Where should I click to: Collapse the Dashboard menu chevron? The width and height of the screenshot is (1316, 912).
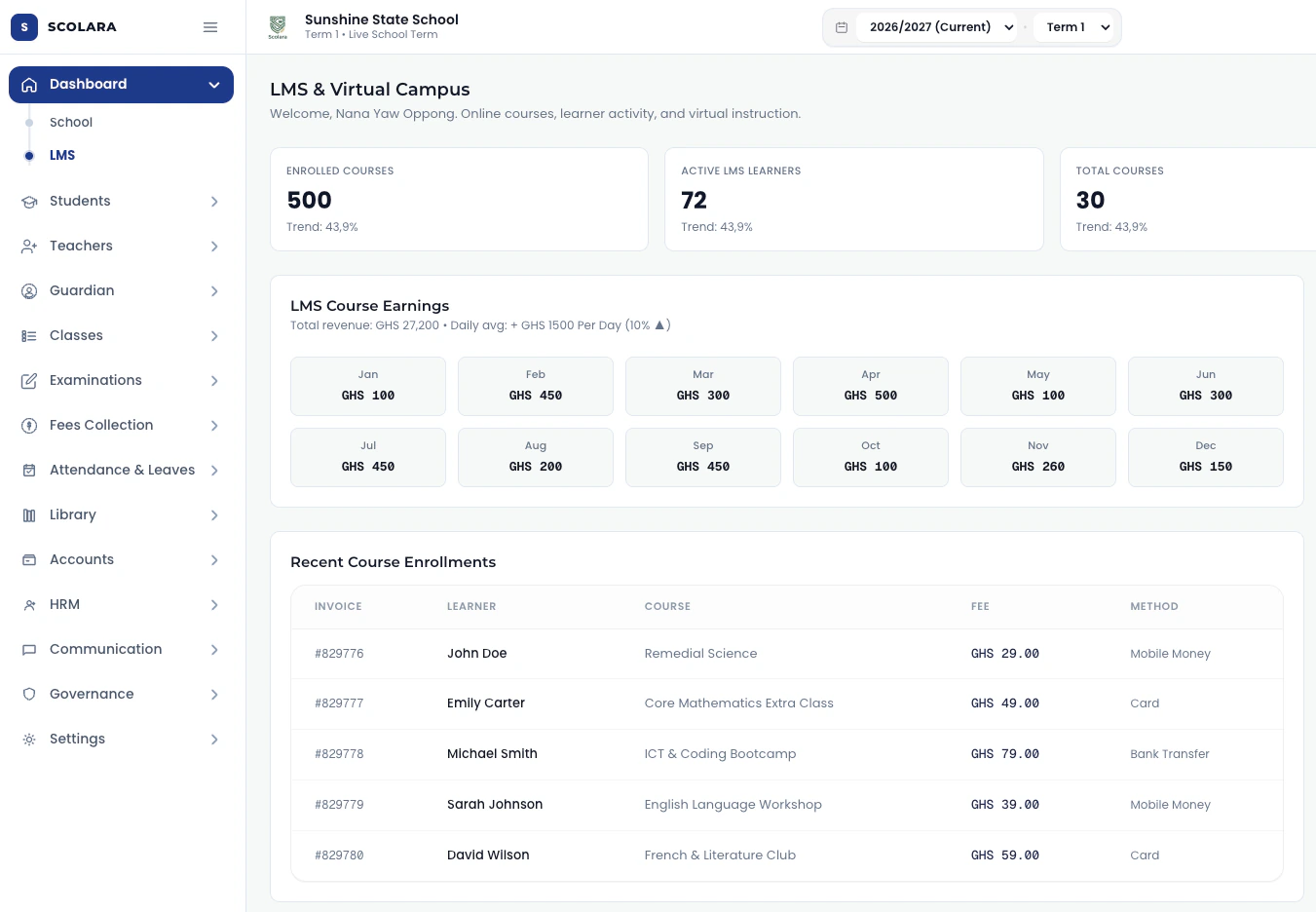click(214, 85)
